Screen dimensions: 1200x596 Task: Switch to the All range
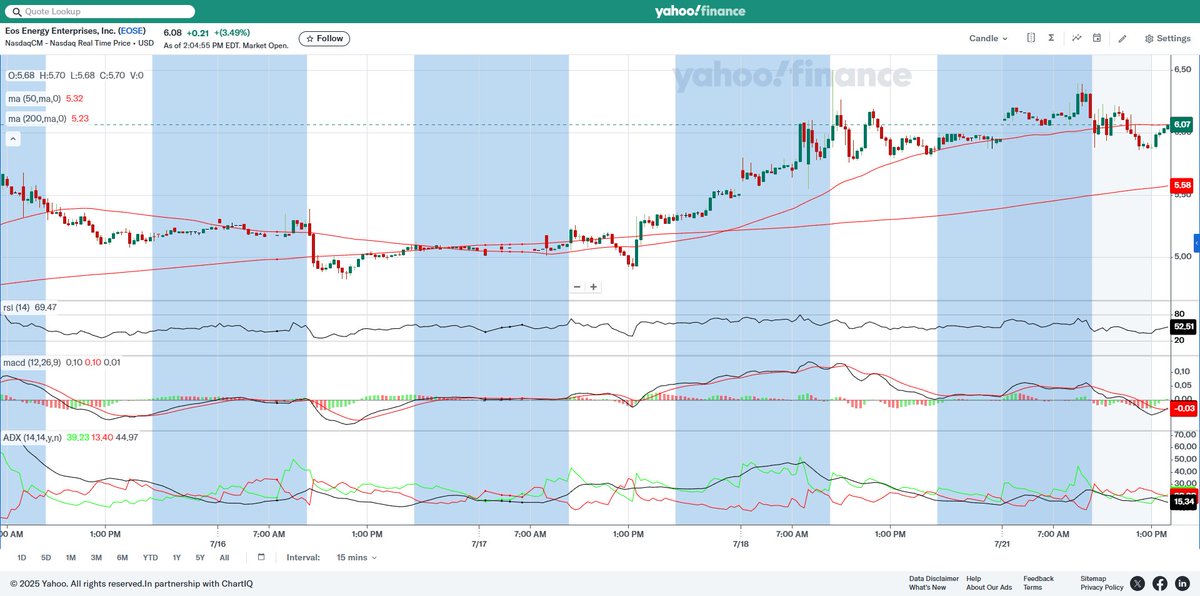(224, 557)
